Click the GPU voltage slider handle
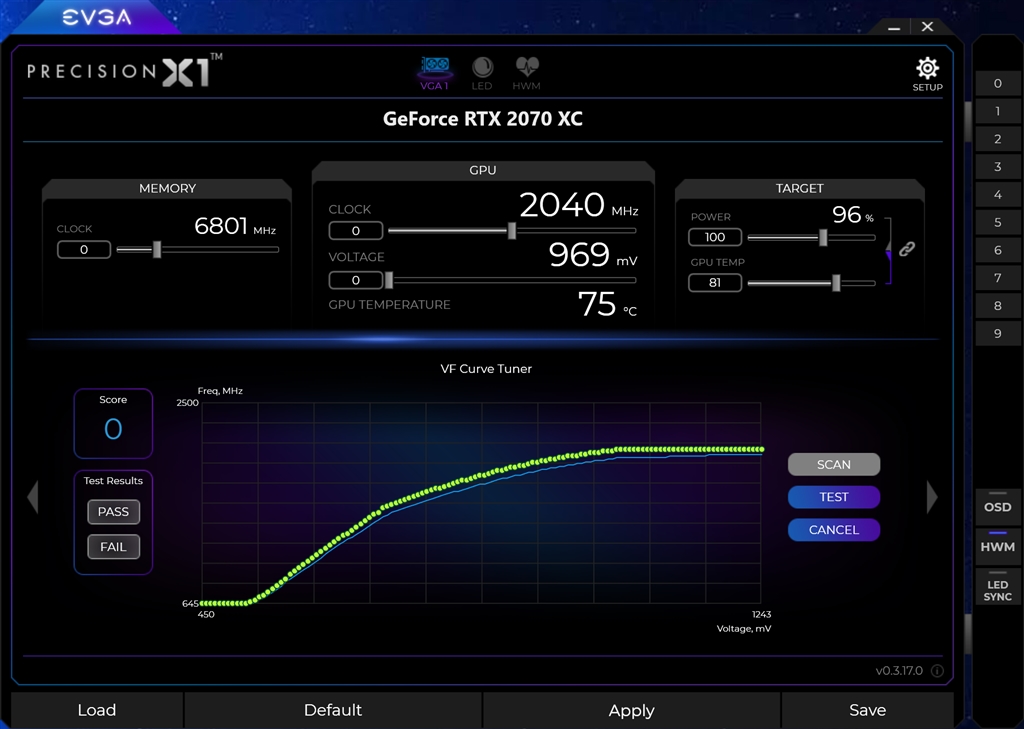This screenshot has height=729, width=1024. [389, 280]
